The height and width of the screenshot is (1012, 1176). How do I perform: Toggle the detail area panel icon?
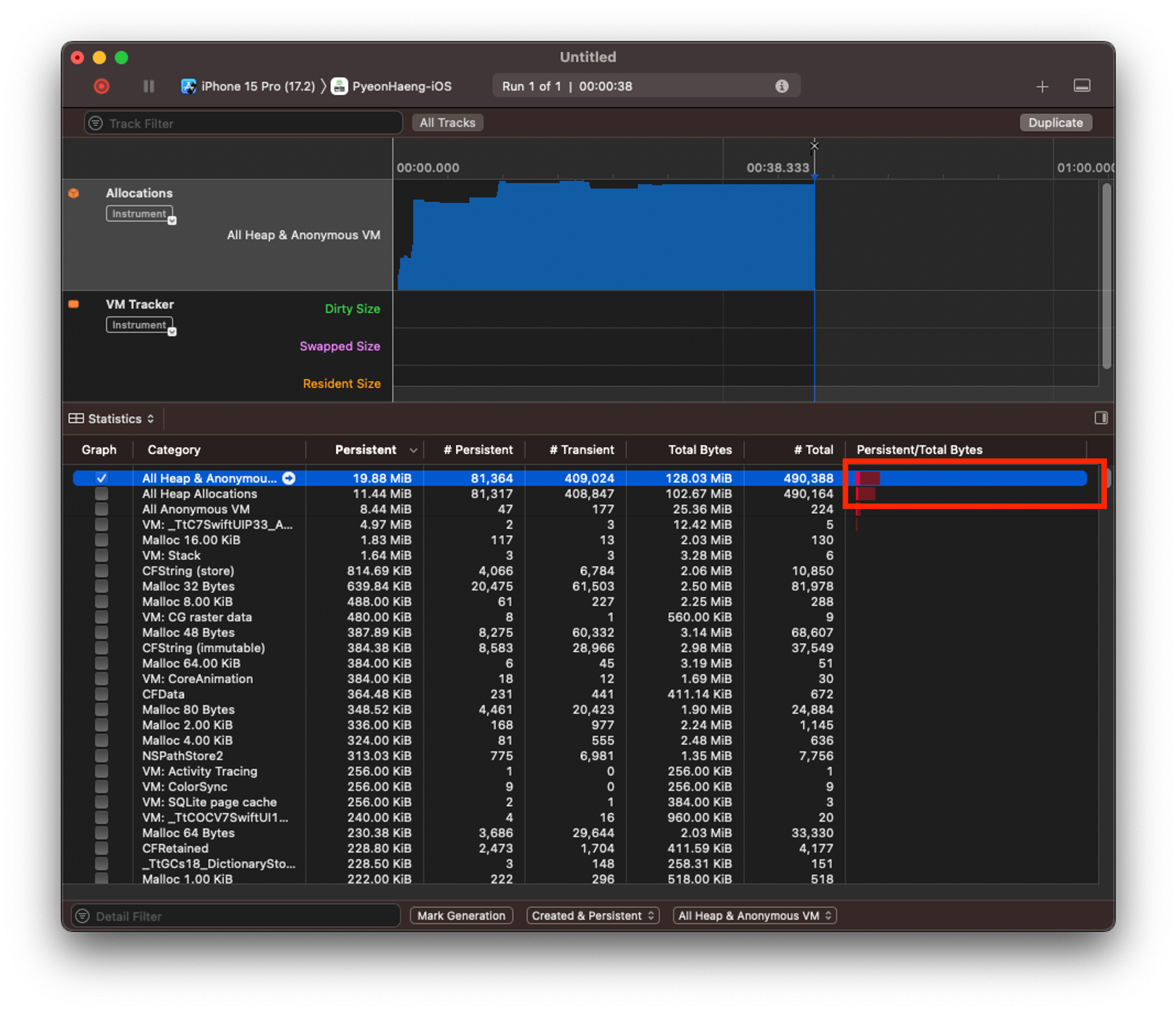(1082, 86)
